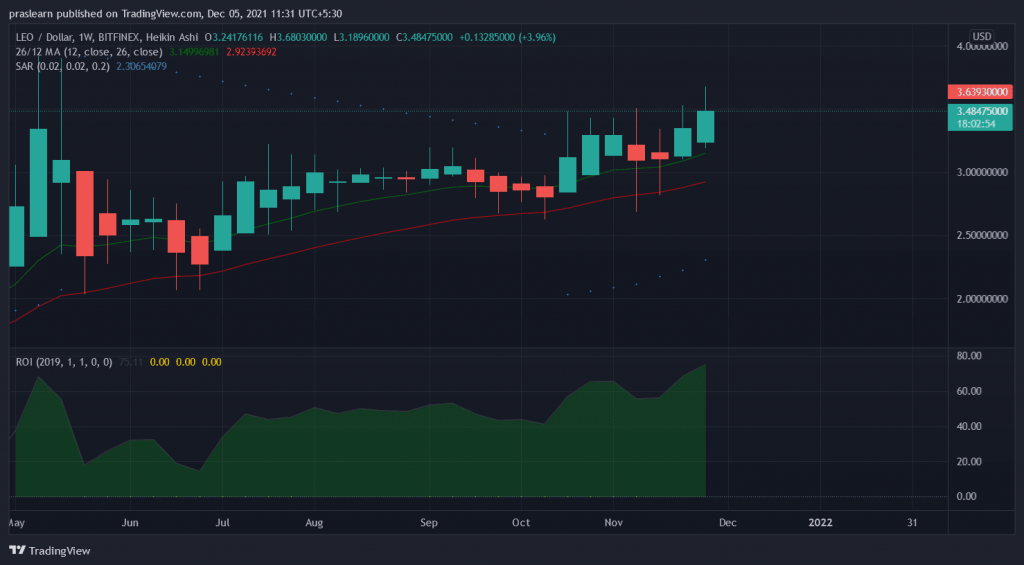
Task: Select the 26/12 MA indicator legend
Action: tap(38, 51)
